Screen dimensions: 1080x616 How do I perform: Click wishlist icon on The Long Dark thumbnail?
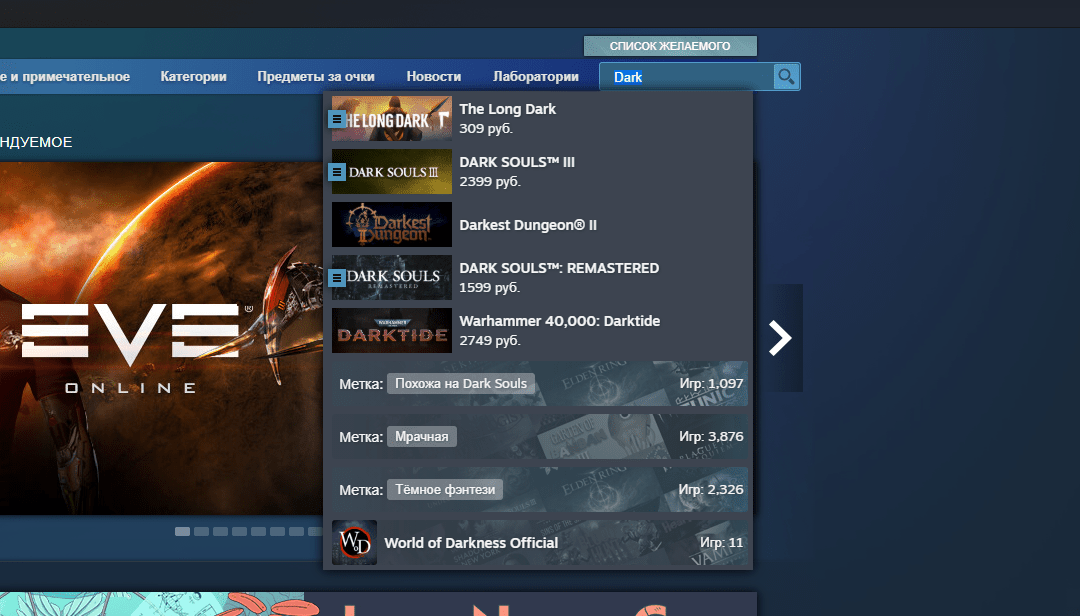[x=337, y=119]
